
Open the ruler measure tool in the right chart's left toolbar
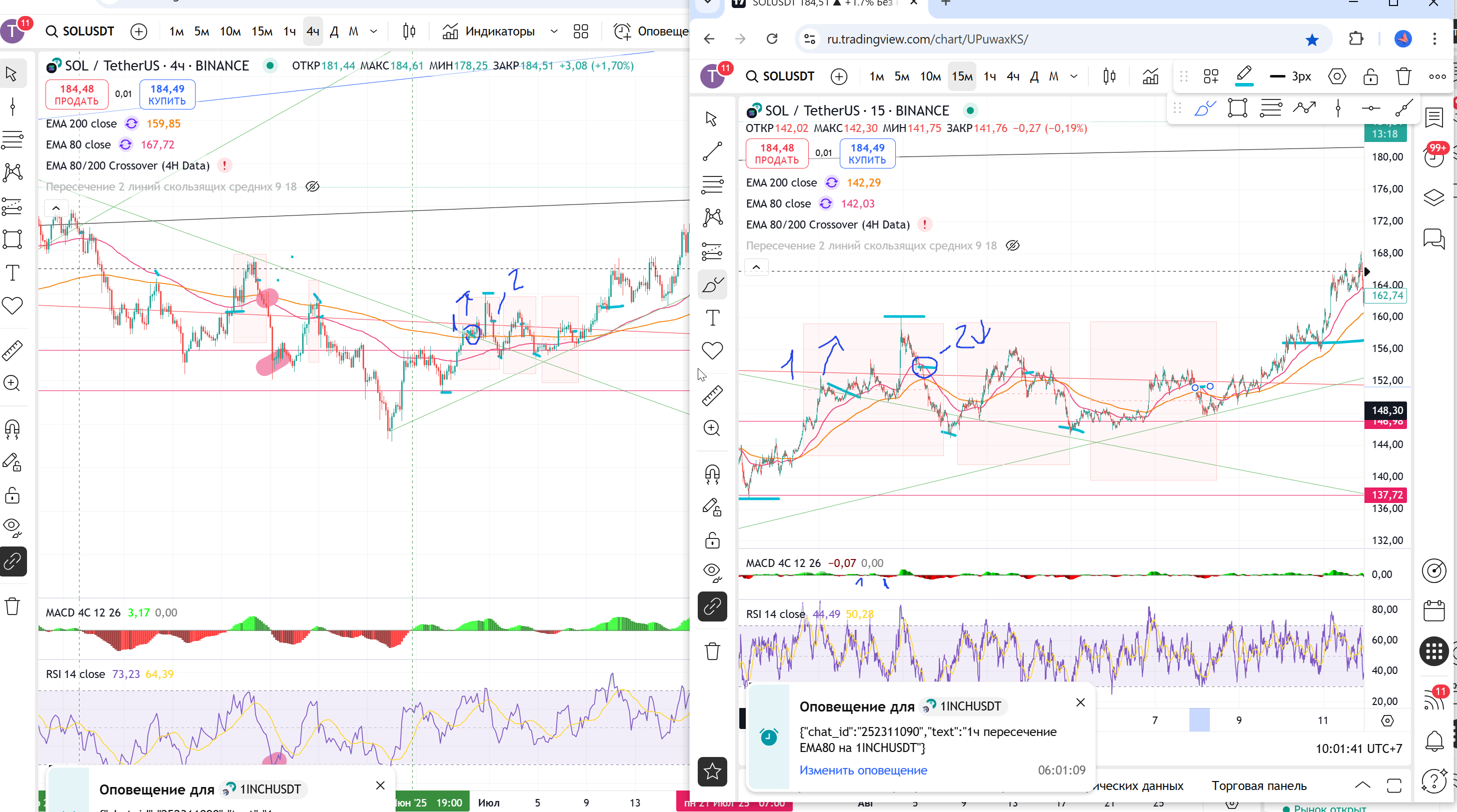pyautogui.click(x=712, y=395)
